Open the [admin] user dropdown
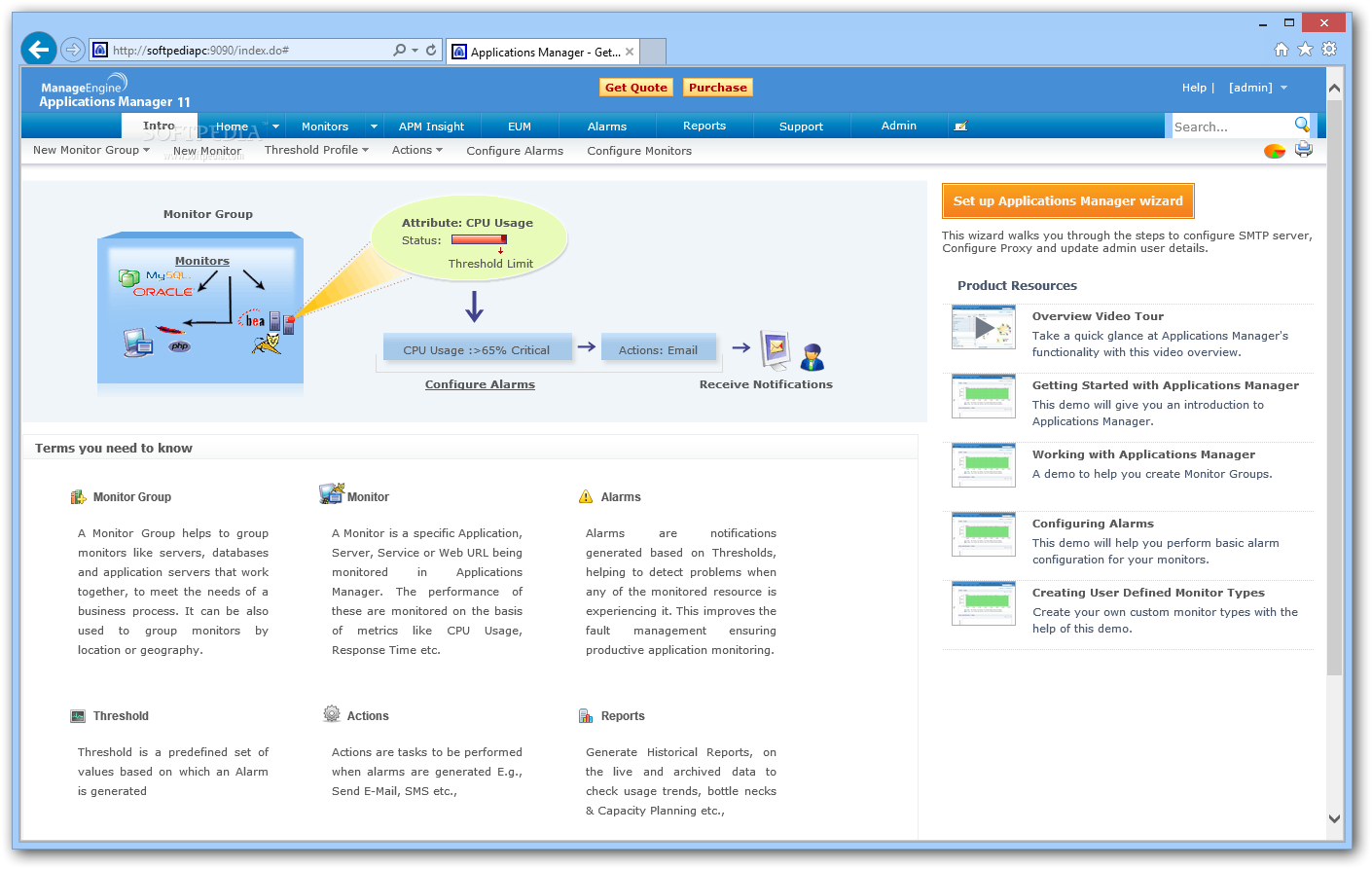This screenshot has width=1372, height=869. click(x=1258, y=88)
